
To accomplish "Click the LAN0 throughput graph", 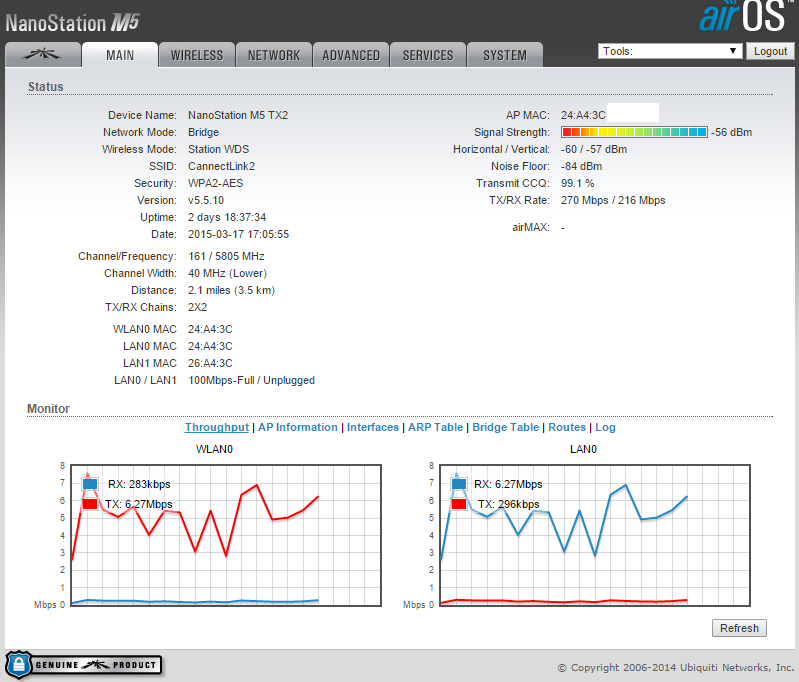I will [595, 535].
